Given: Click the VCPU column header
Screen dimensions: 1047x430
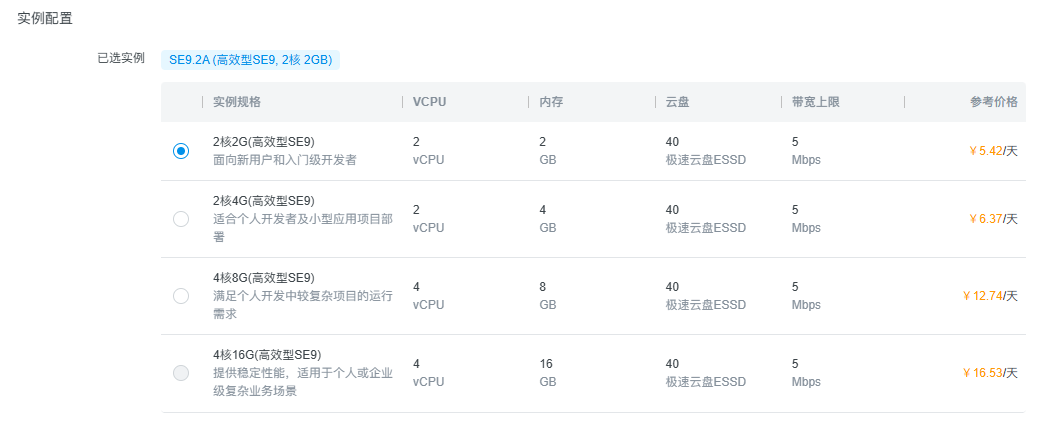Looking at the screenshot, I should coord(429,102).
